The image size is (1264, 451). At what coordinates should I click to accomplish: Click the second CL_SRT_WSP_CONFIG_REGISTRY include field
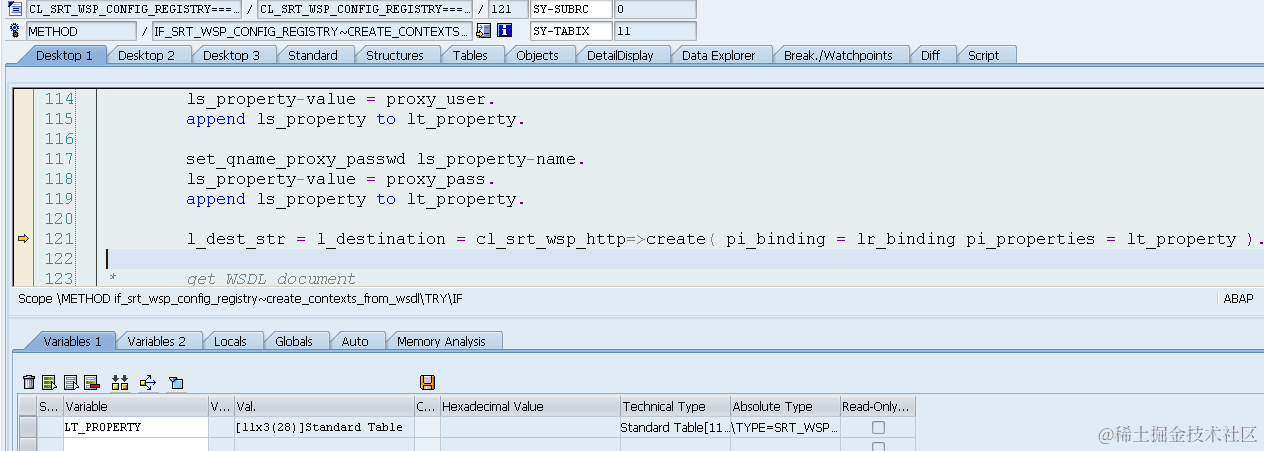[x=365, y=9]
